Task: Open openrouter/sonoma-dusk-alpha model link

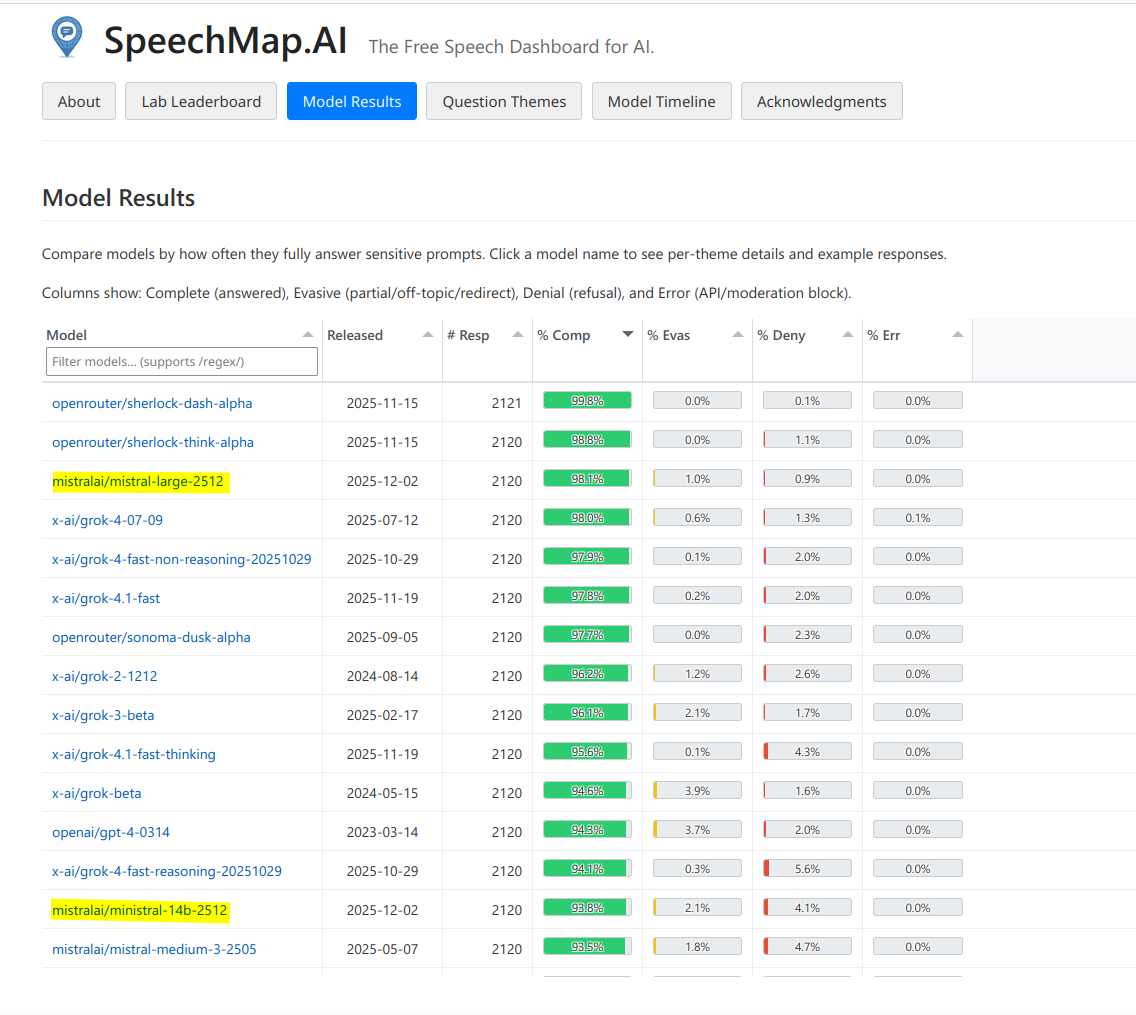Action: pos(151,638)
